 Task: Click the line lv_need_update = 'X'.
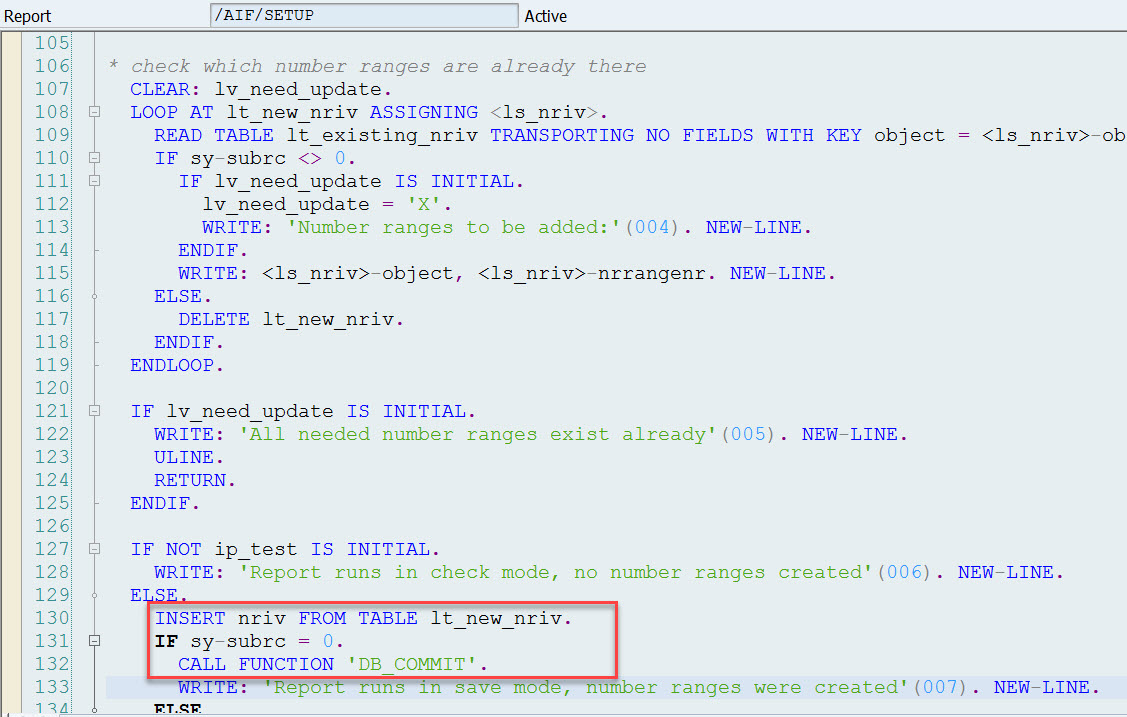click(327, 204)
